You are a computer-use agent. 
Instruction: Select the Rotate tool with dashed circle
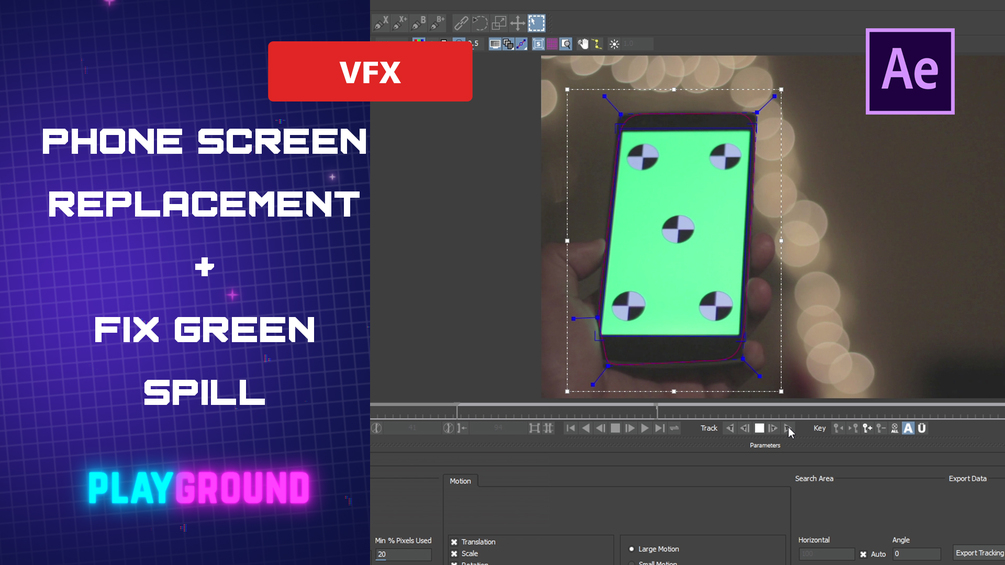click(480, 23)
